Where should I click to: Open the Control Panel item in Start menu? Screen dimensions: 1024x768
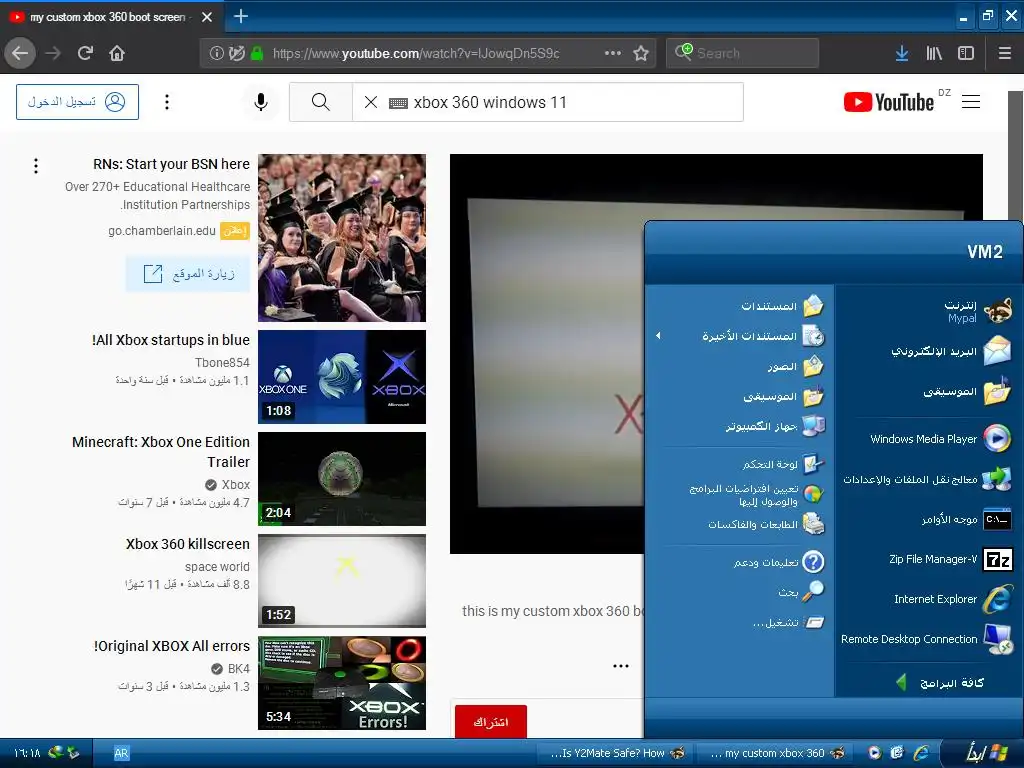tap(783, 464)
